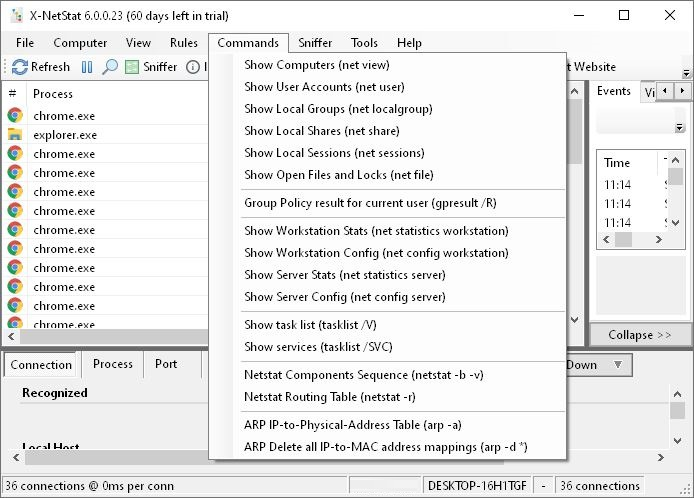The image size is (694, 498).
Task: Switch to the Connection tab
Action: (x=41, y=365)
